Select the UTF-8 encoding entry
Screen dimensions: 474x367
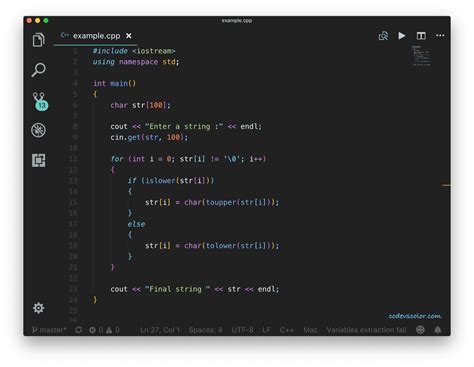242,330
